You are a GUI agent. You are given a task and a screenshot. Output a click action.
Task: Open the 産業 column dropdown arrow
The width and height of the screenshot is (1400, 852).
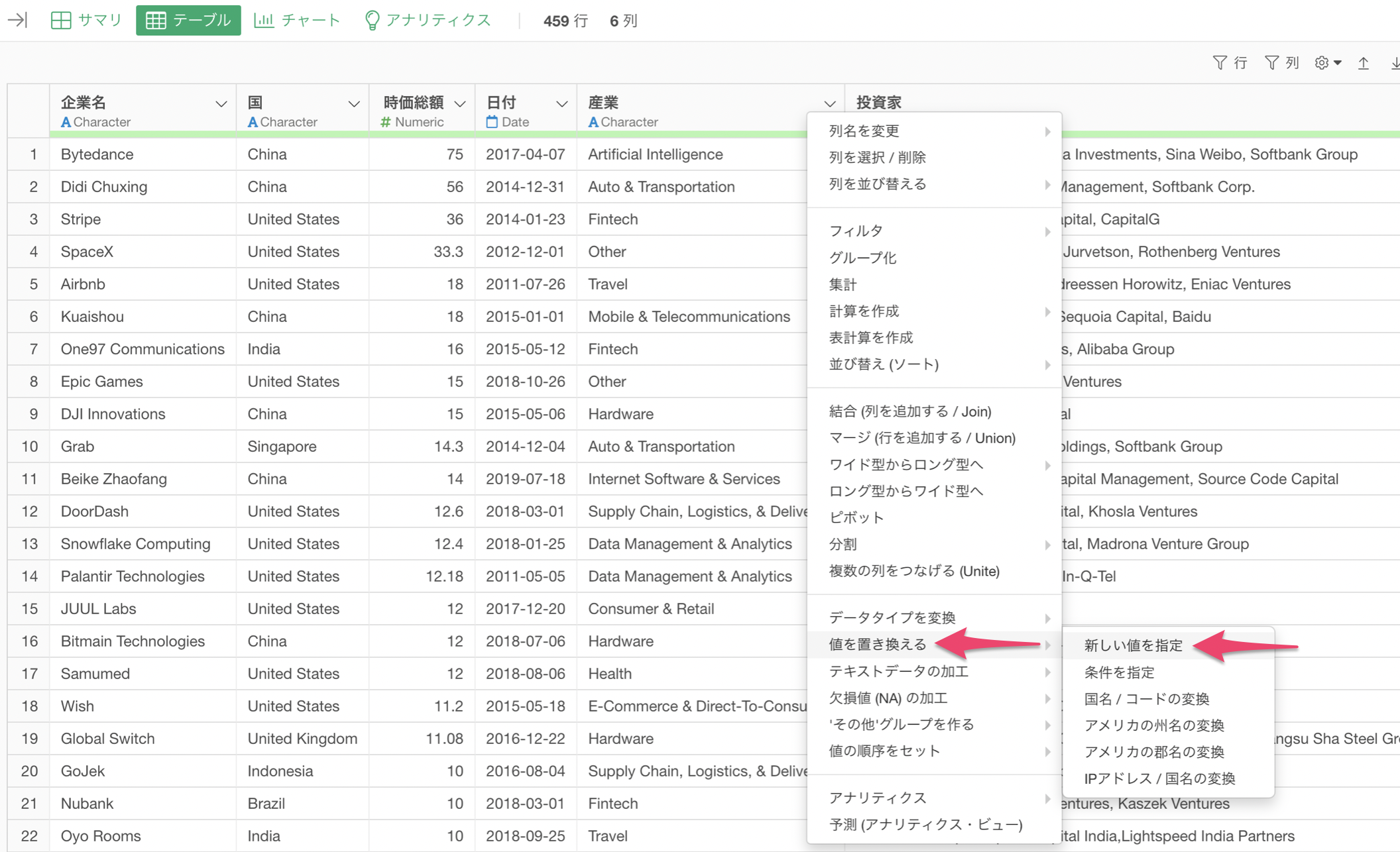829,104
